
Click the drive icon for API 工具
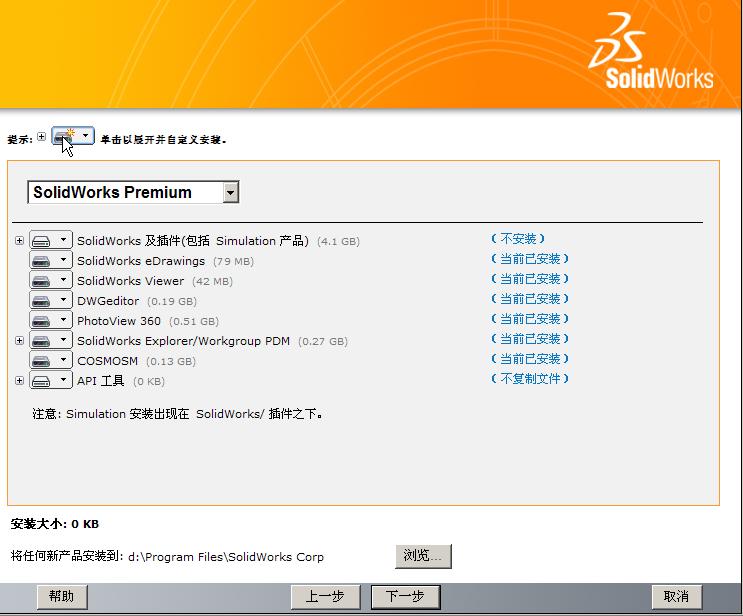click(x=41, y=381)
